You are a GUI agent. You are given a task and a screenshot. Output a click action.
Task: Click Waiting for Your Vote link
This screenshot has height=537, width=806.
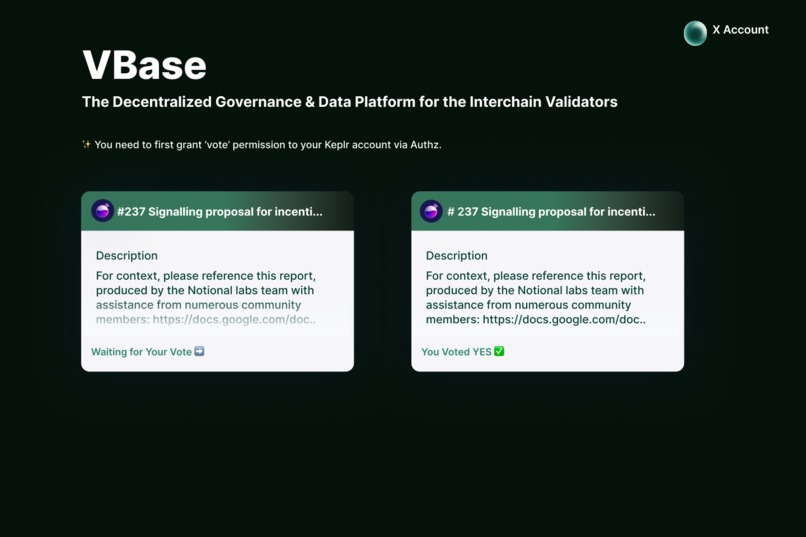point(141,351)
